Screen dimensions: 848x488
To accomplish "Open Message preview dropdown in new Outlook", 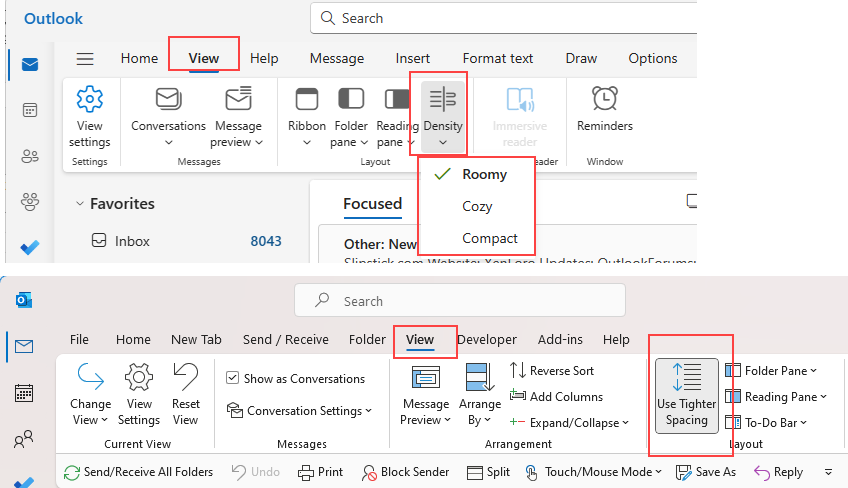I will point(238,116).
